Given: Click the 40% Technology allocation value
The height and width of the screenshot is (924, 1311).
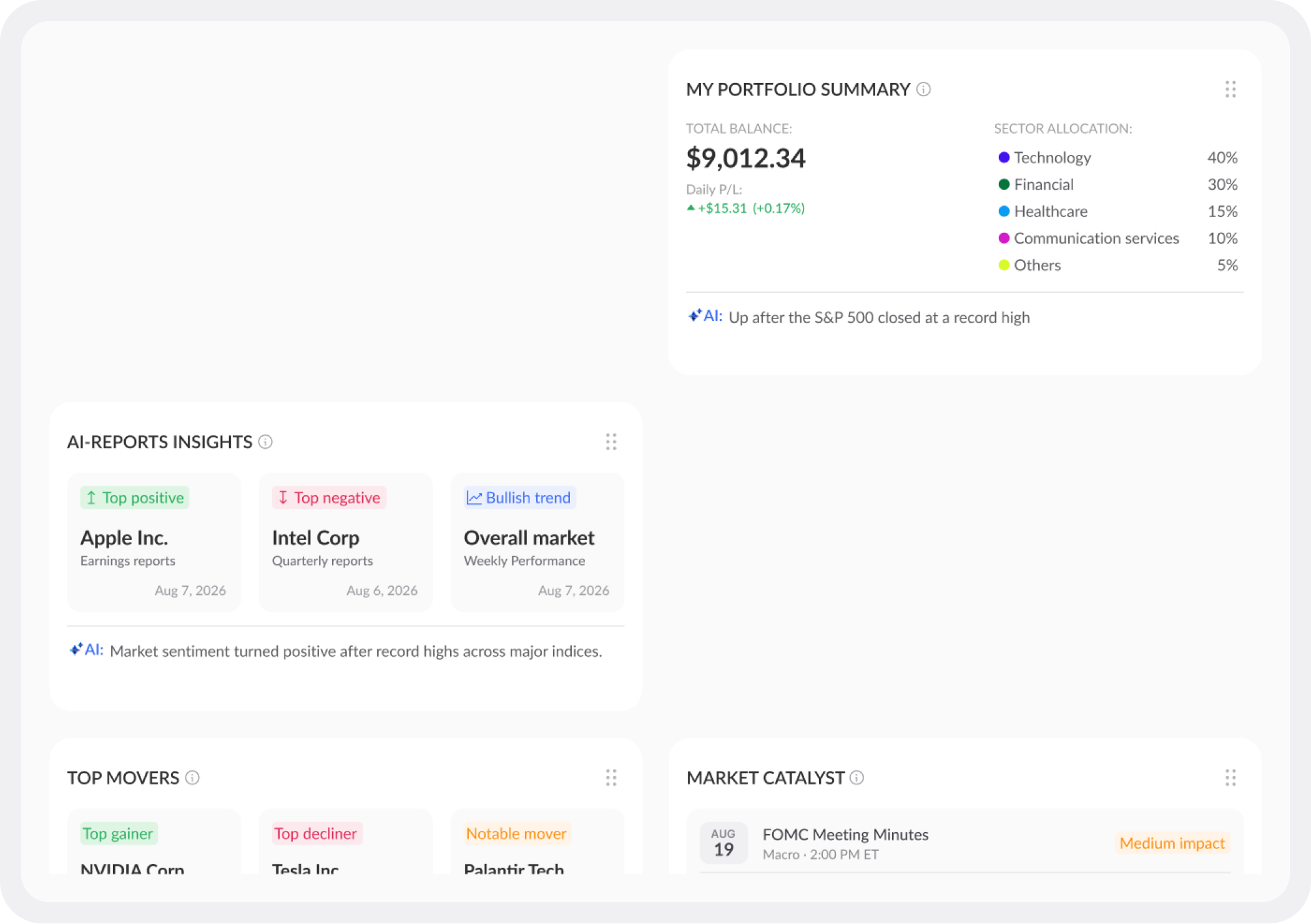Looking at the screenshot, I should (1222, 157).
